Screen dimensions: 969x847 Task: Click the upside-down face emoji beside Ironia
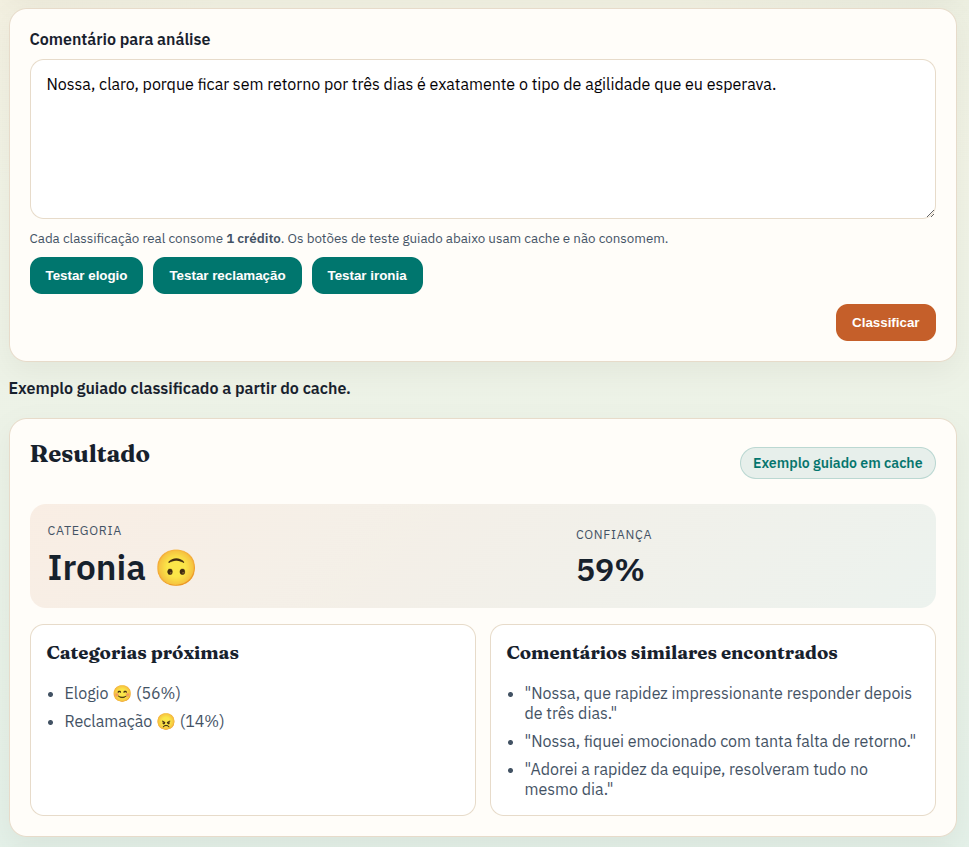tap(176, 569)
